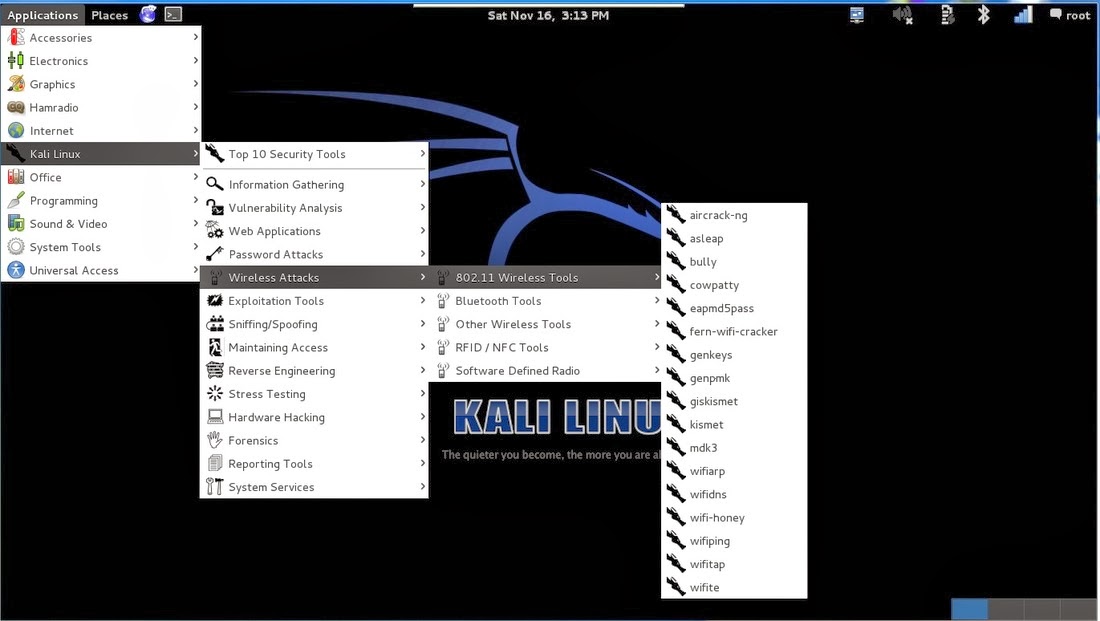Click the Internet globe icon
The width and height of the screenshot is (1100, 621).
coord(15,131)
